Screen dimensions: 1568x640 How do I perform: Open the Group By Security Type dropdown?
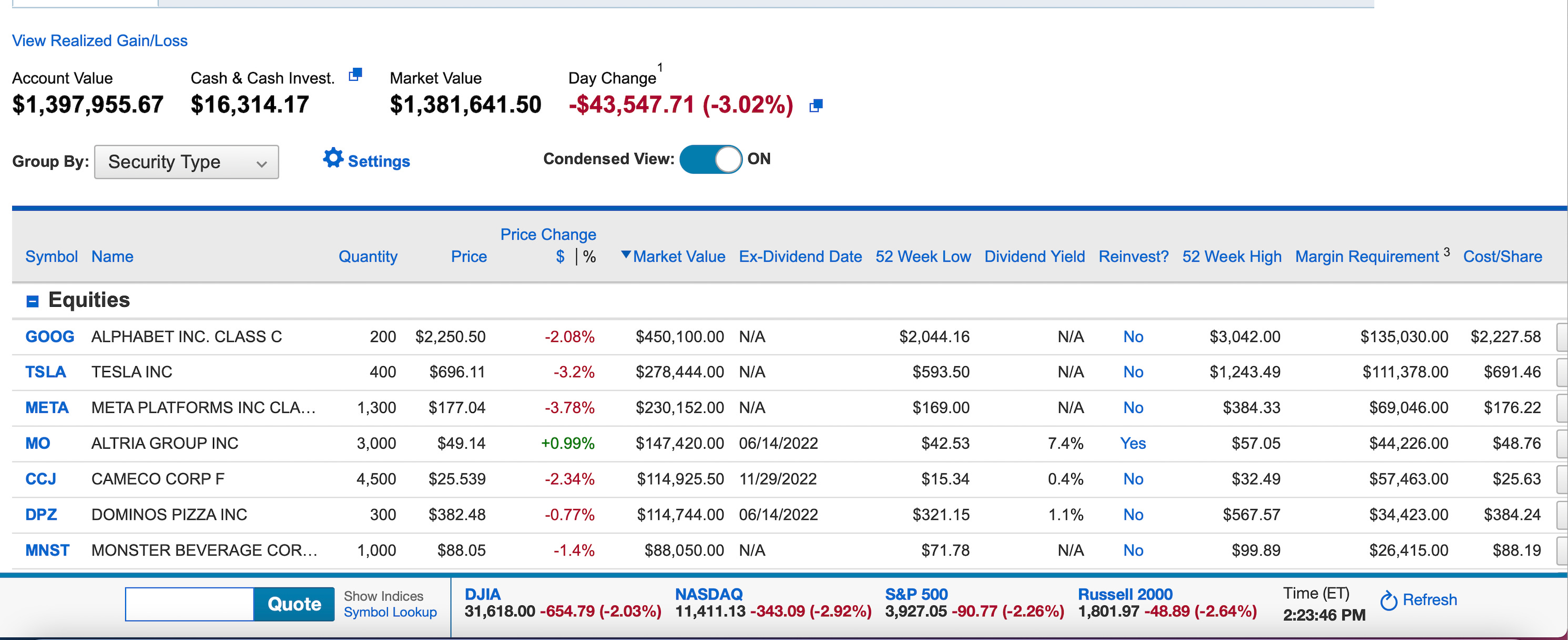click(187, 162)
